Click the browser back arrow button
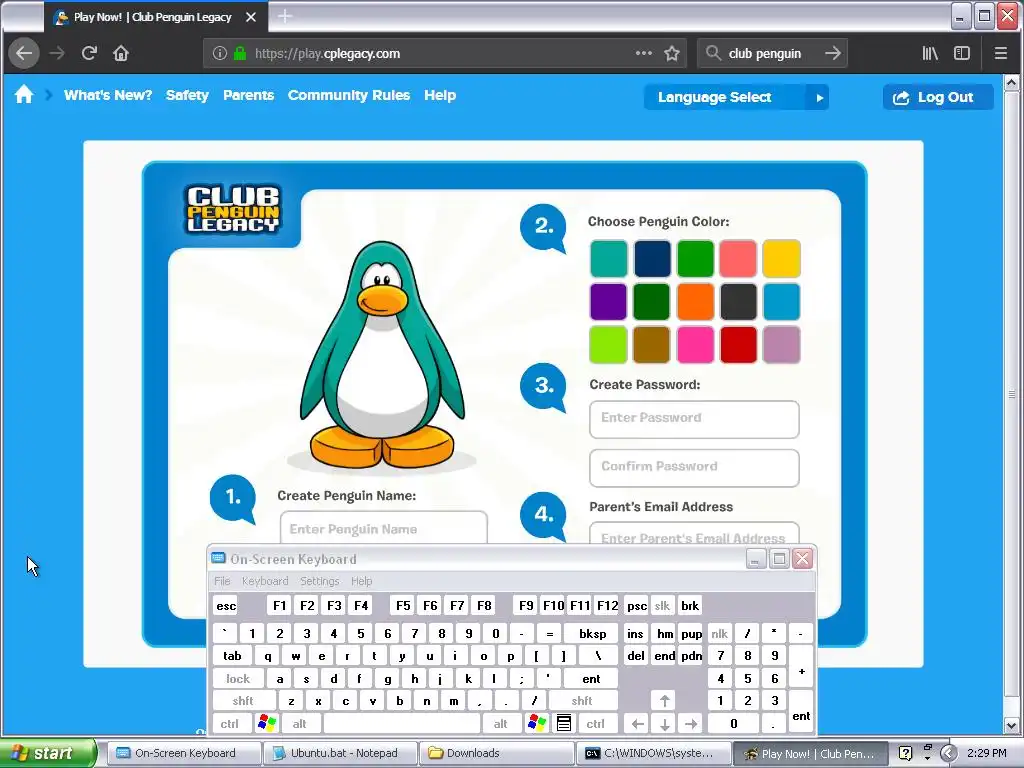This screenshot has width=1024, height=768. [24, 53]
